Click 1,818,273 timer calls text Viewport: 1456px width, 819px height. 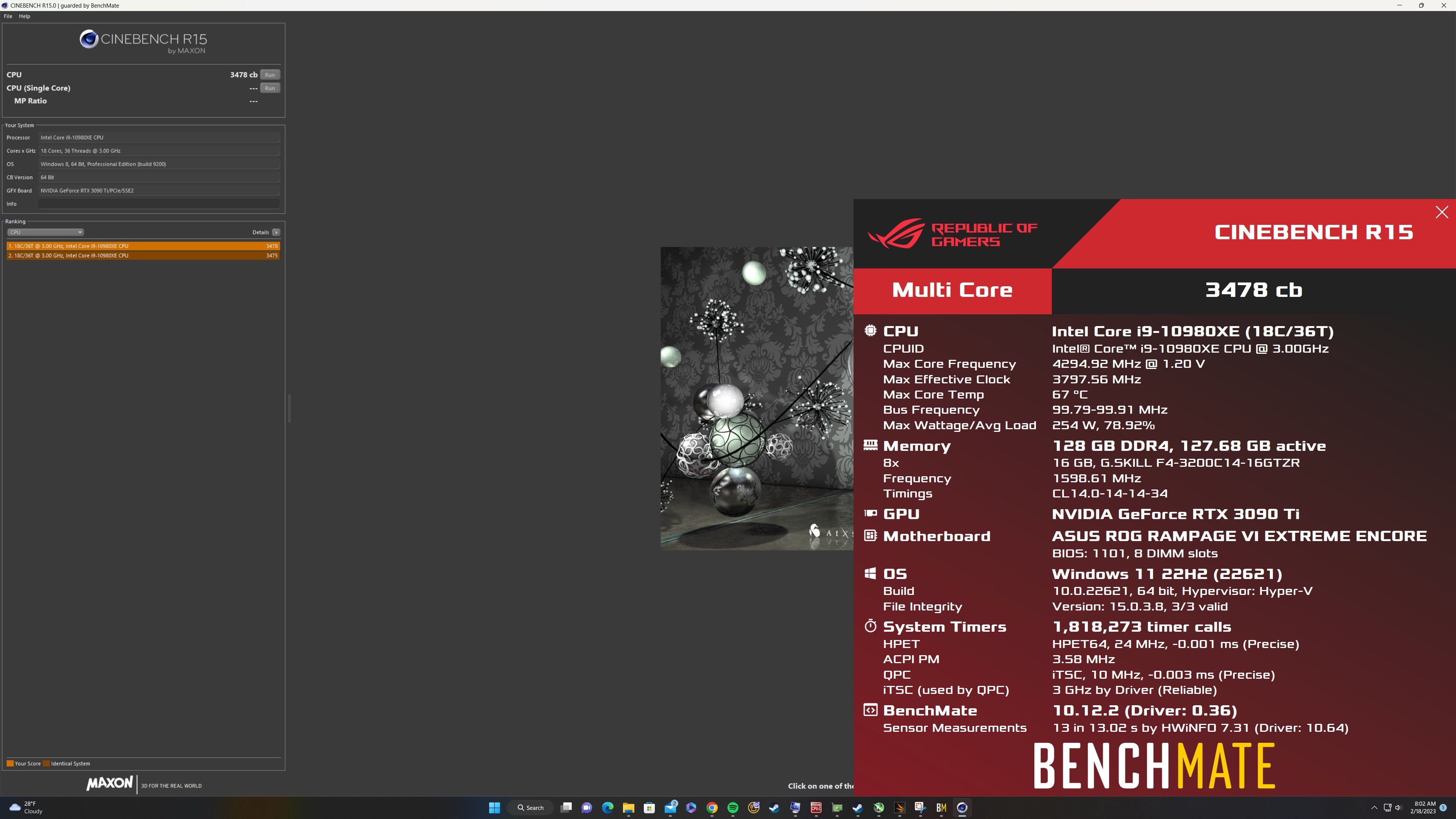pos(1141,627)
